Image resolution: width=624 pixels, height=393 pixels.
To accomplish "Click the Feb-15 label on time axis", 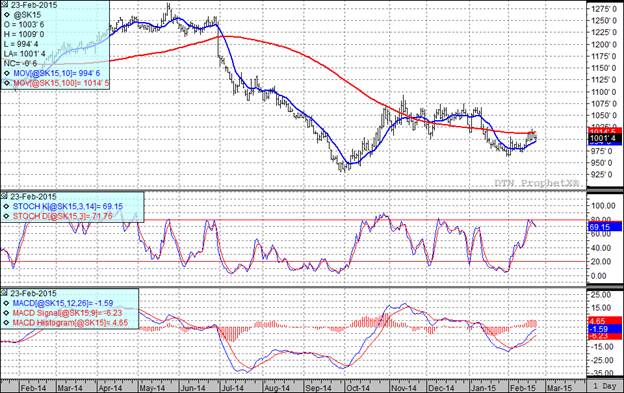I will click(x=523, y=388).
